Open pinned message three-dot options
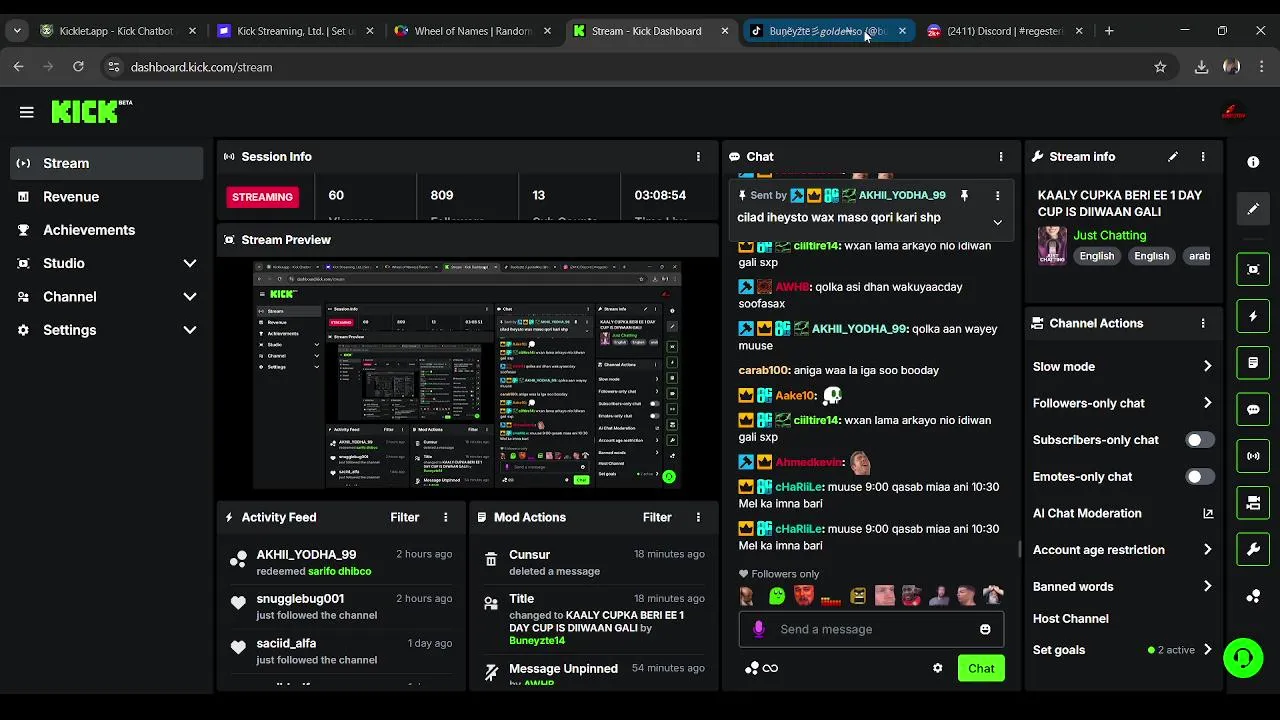Image resolution: width=1280 pixels, height=720 pixels. 997,196
